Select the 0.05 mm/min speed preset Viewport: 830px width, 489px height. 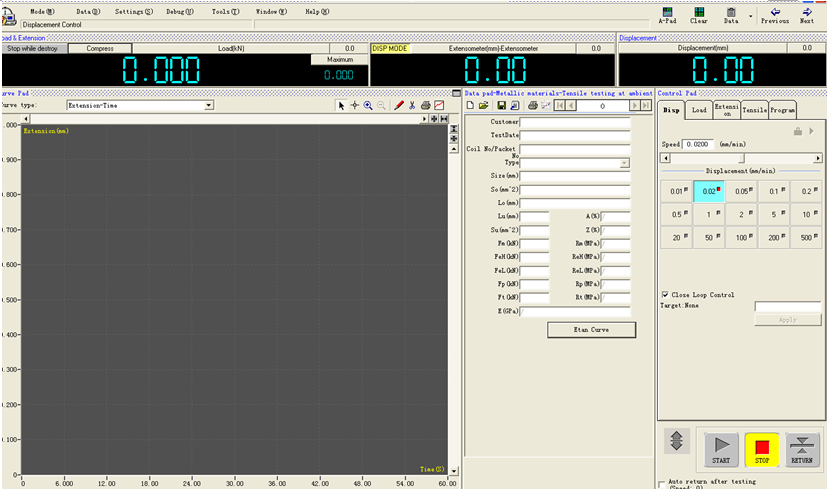pos(741,191)
